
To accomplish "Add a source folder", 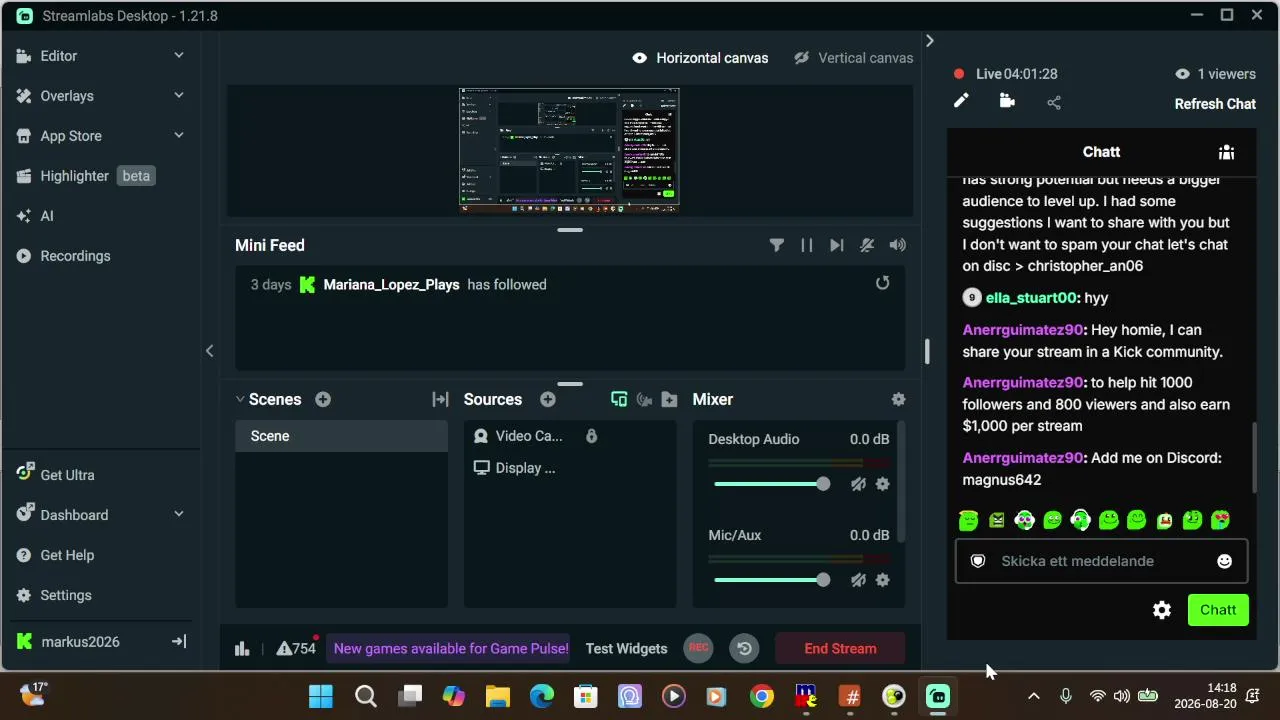I will [x=670, y=399].
